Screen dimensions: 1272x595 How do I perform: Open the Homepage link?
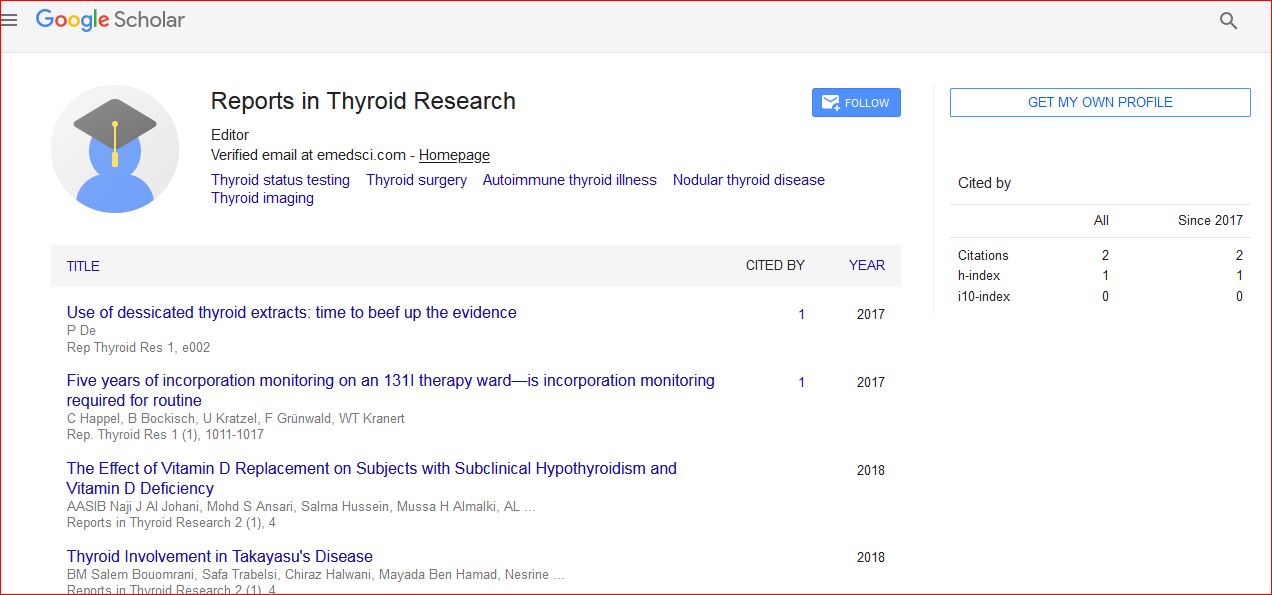(454, 155)
